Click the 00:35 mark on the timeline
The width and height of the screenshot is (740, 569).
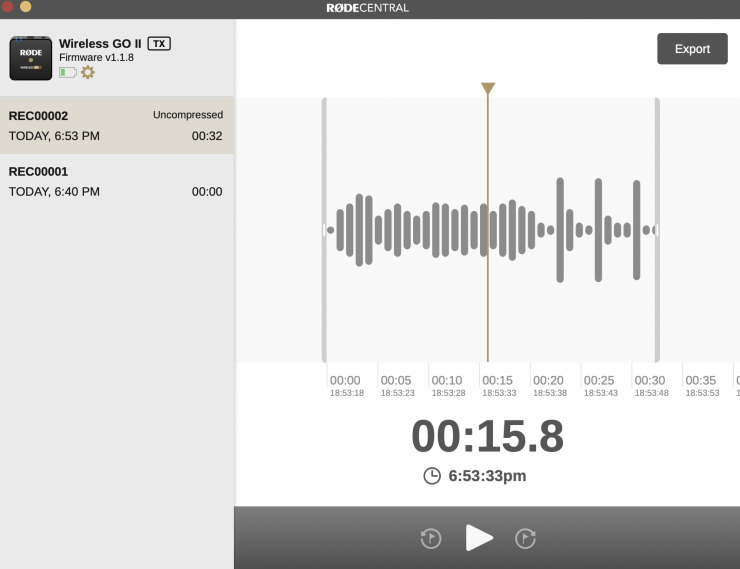click(x=701, y=381)
